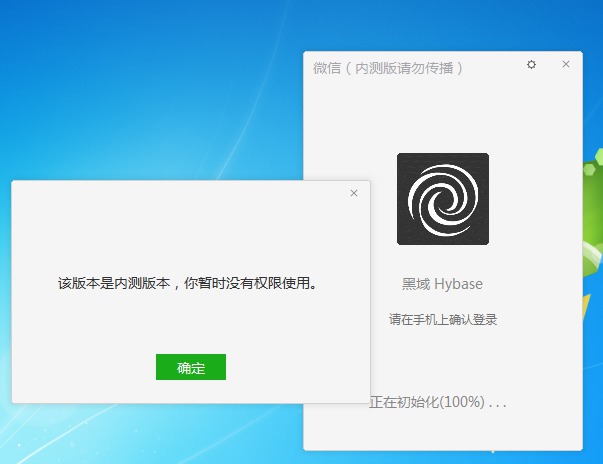
Task: Click the spiral profile avatar
Action: click(443, 199)
